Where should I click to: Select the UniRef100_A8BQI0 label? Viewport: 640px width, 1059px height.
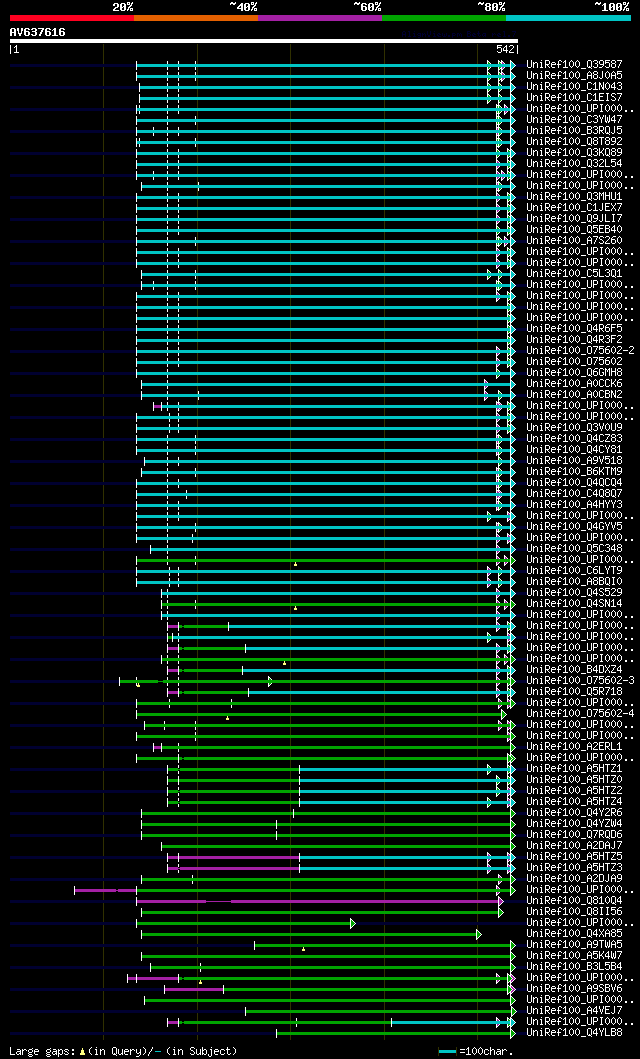point(575,582)
